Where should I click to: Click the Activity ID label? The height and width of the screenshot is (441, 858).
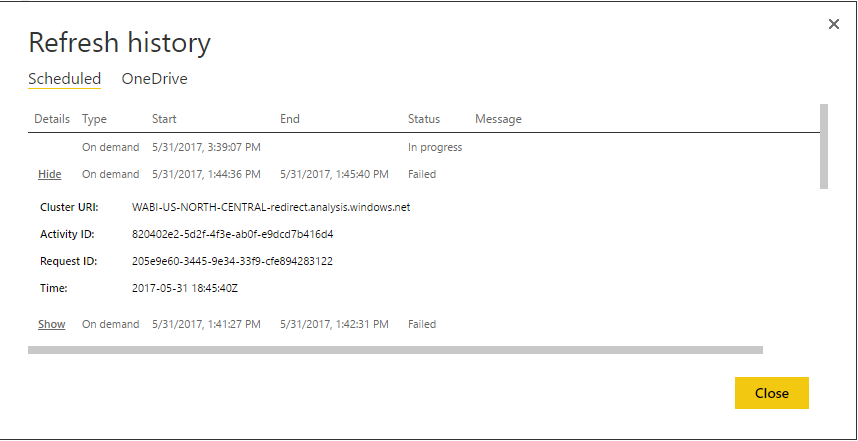point(67,235)
